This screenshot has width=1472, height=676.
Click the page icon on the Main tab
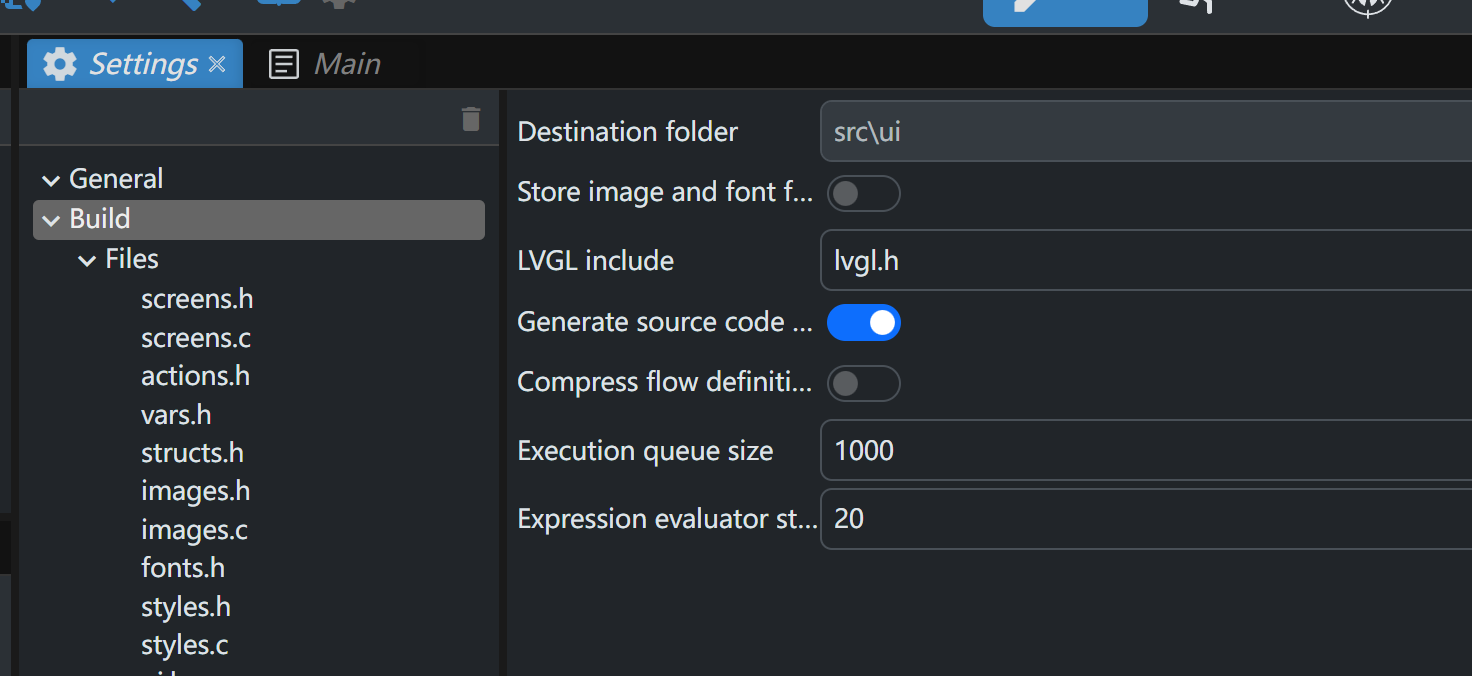[x=284, y=65]
